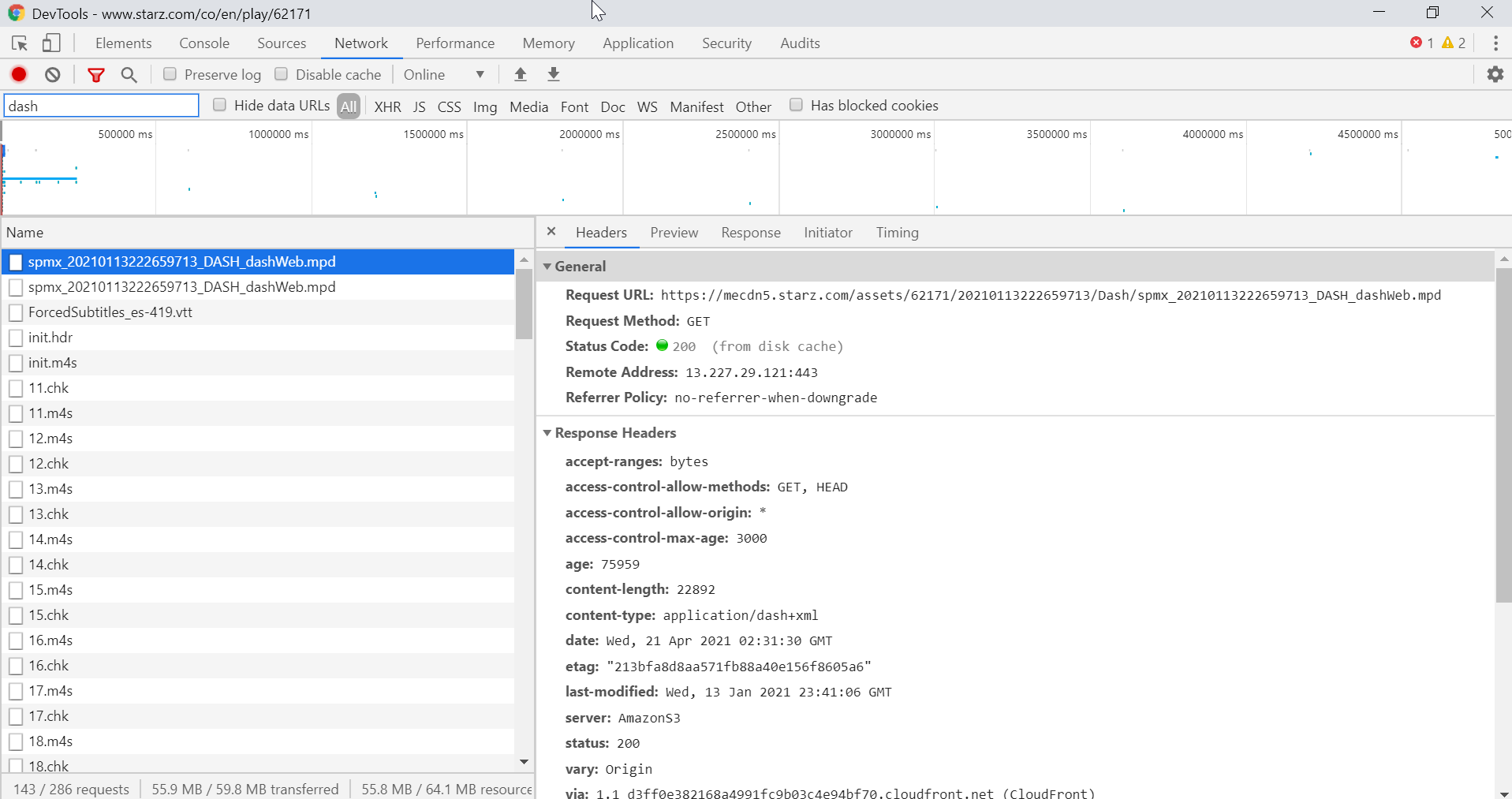Enable the Preserve log checkbox
This screenshot has height=799, width=1512.
[170, 74]
